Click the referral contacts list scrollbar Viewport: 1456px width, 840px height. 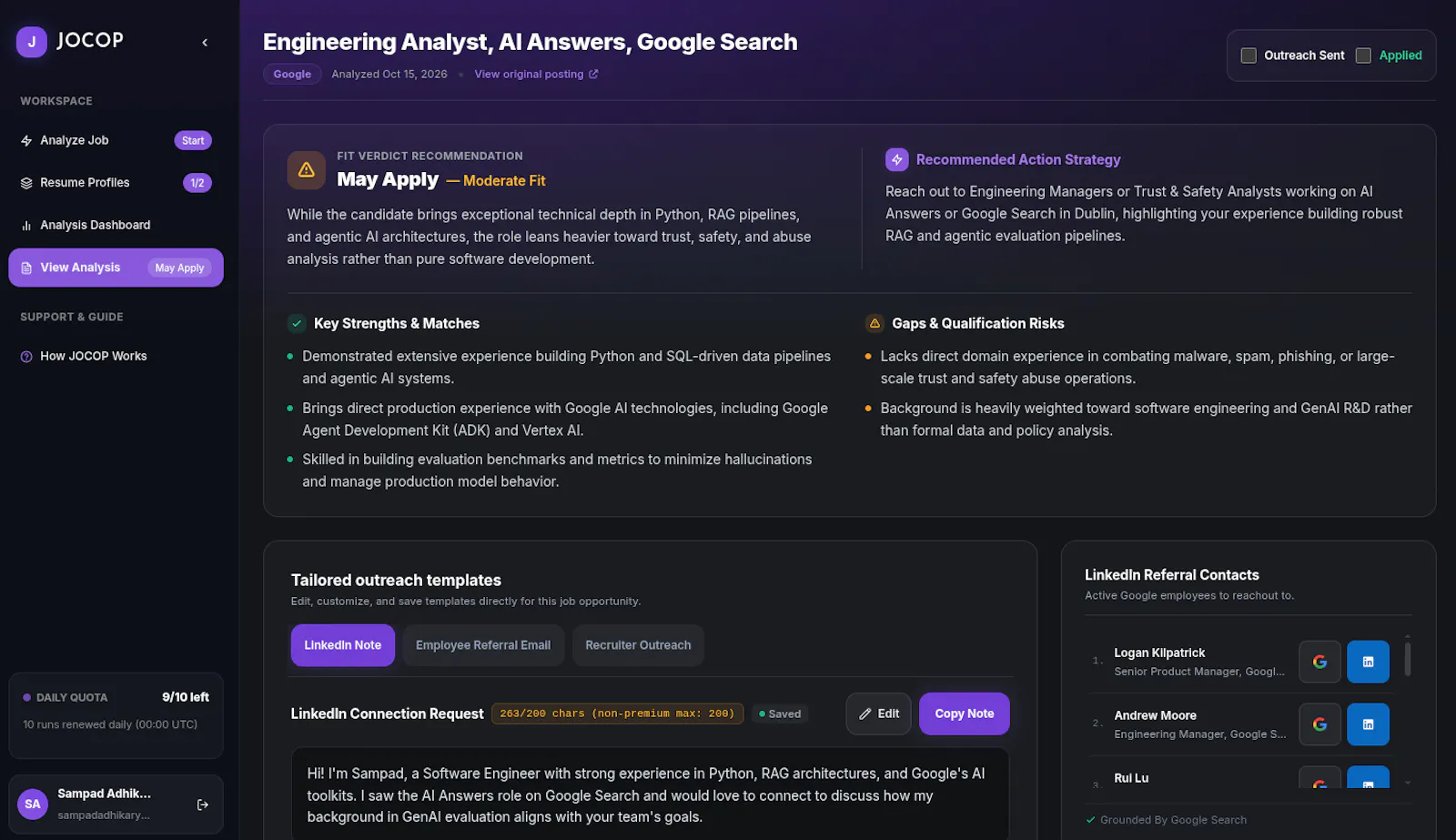click(x=1408, y=659)
